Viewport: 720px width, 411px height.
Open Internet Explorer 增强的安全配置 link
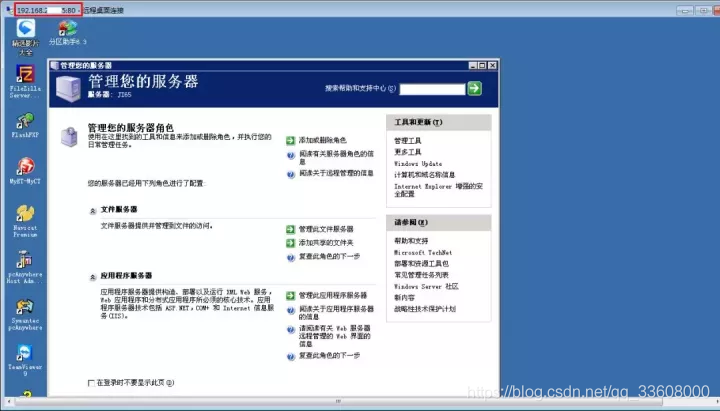(x=438, y=190)
